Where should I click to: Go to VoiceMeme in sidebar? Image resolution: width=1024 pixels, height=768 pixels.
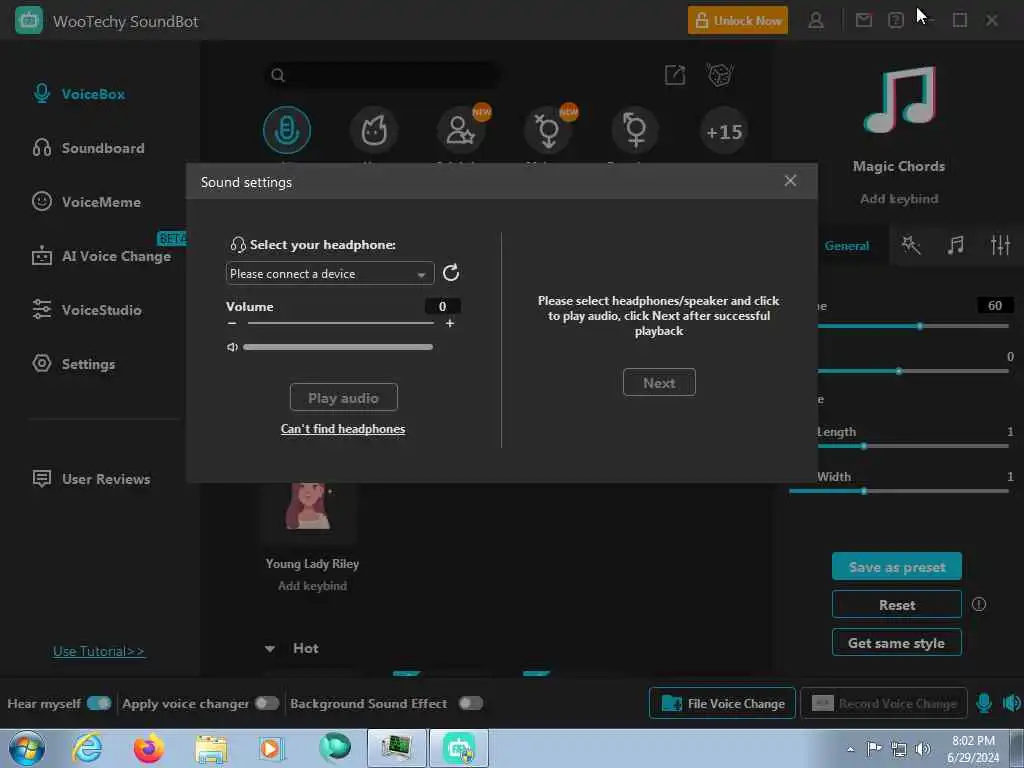tap(87, 202)
